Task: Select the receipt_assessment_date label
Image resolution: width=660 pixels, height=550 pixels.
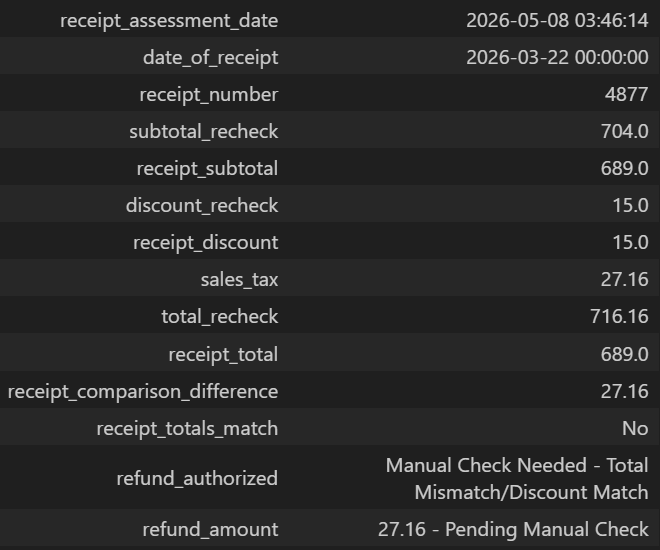Action: tap(169, 21)
